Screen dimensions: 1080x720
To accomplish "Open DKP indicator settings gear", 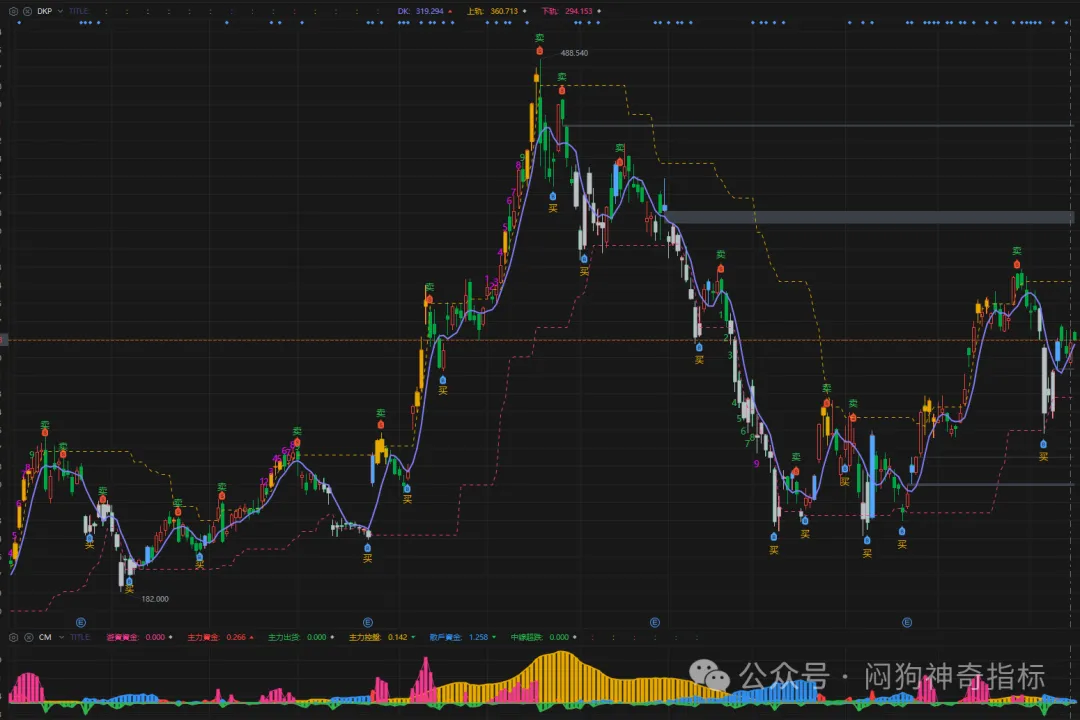I will tap(12, 11).
